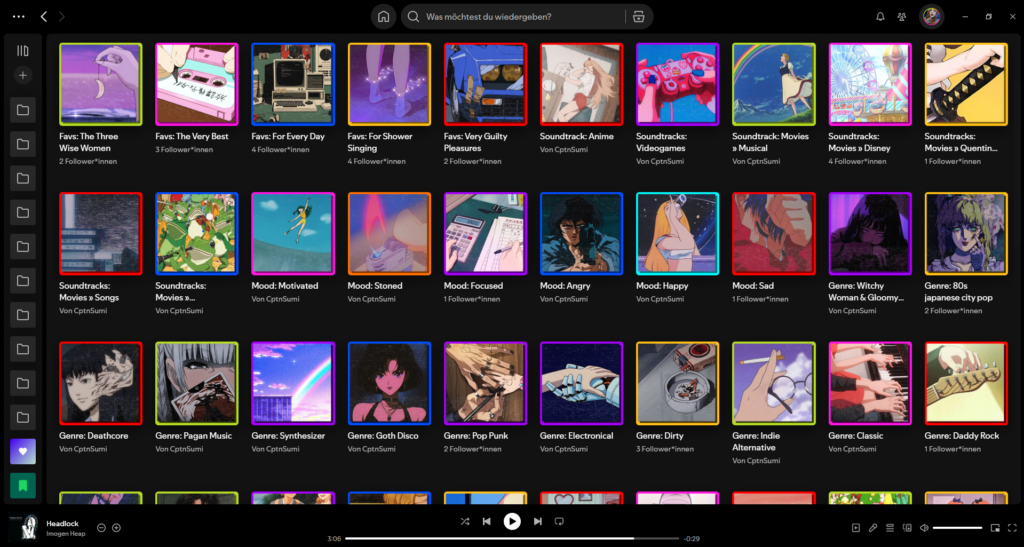Click the minus icon next to Headlock

click(x=101, y=527)
